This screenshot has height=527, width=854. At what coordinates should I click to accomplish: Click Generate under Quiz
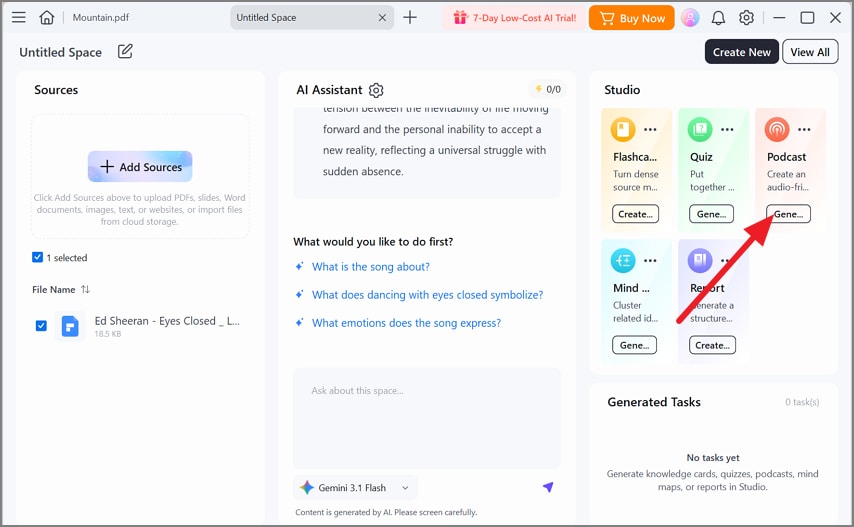tap(711, 214)
